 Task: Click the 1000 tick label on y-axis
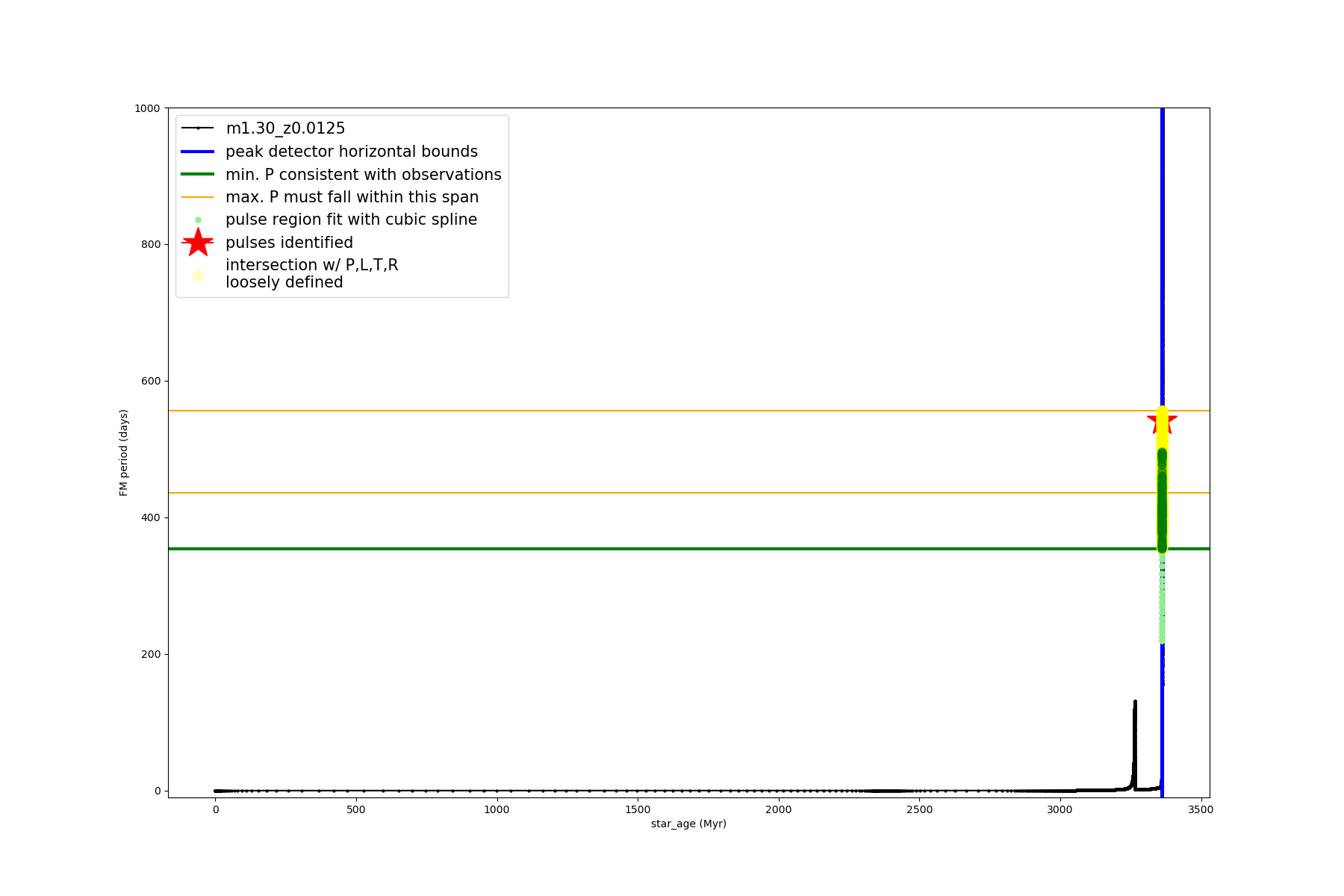pyautogui.click(x=147, y=108)
